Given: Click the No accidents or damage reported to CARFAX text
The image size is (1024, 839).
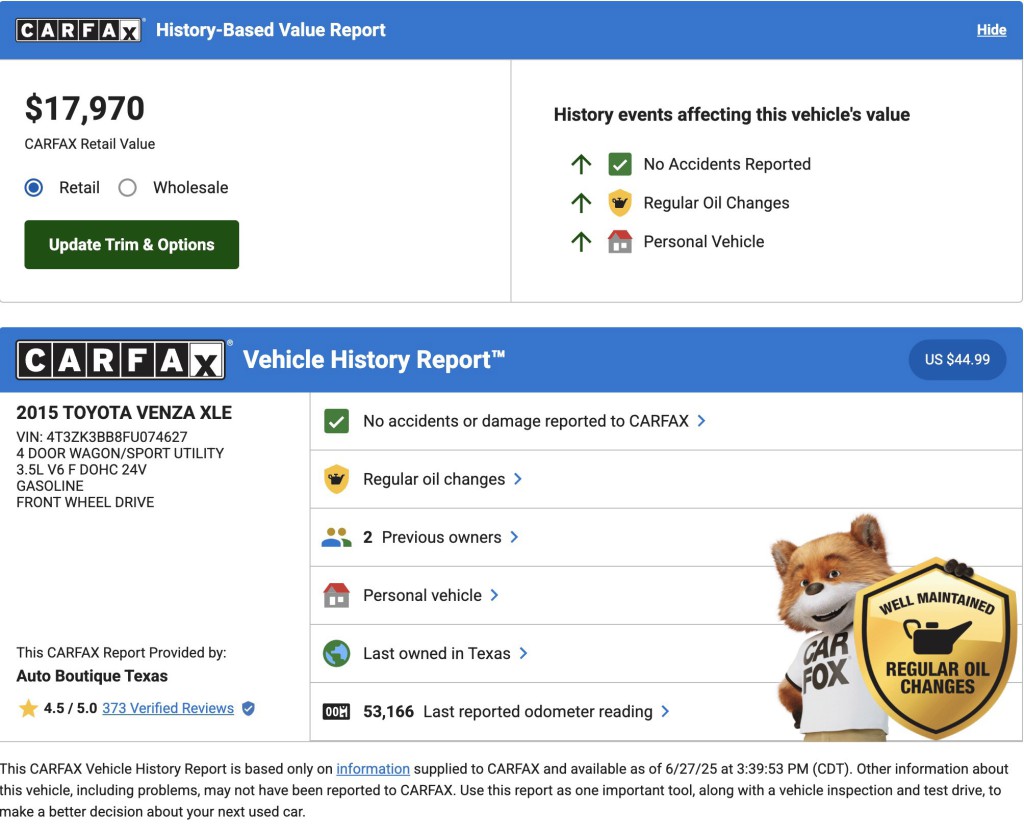Looking at the screenshot, I should pyautogui.click(x=526, y=421).
